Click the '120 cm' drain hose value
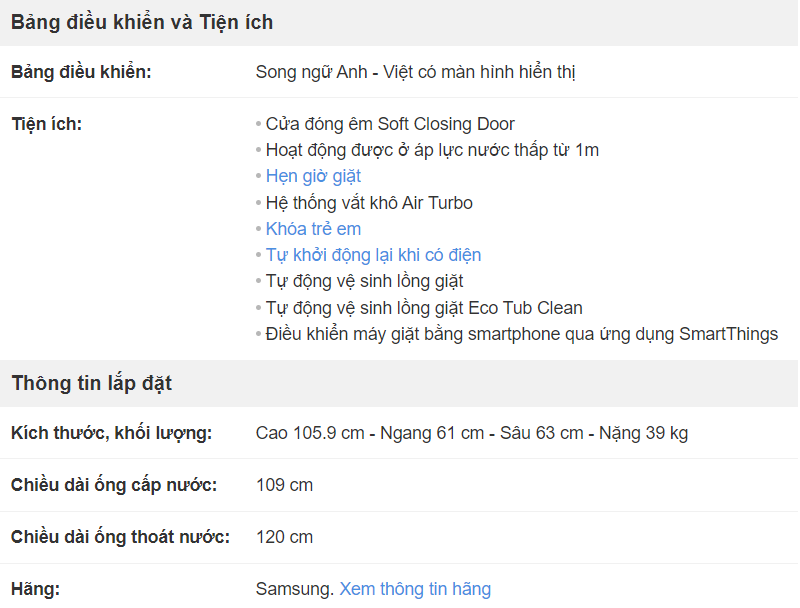This screenshot has height=608, width=800. 284,537
